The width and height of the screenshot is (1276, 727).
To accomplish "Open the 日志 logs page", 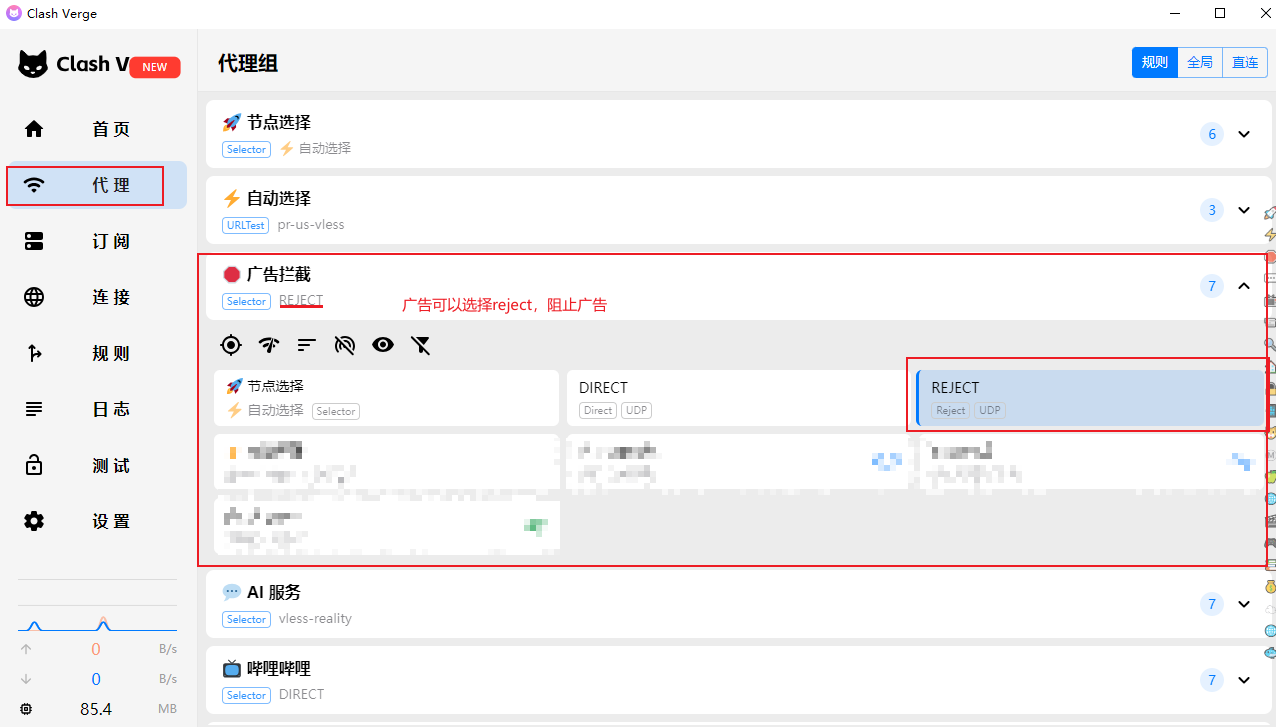I will [97, 409].
